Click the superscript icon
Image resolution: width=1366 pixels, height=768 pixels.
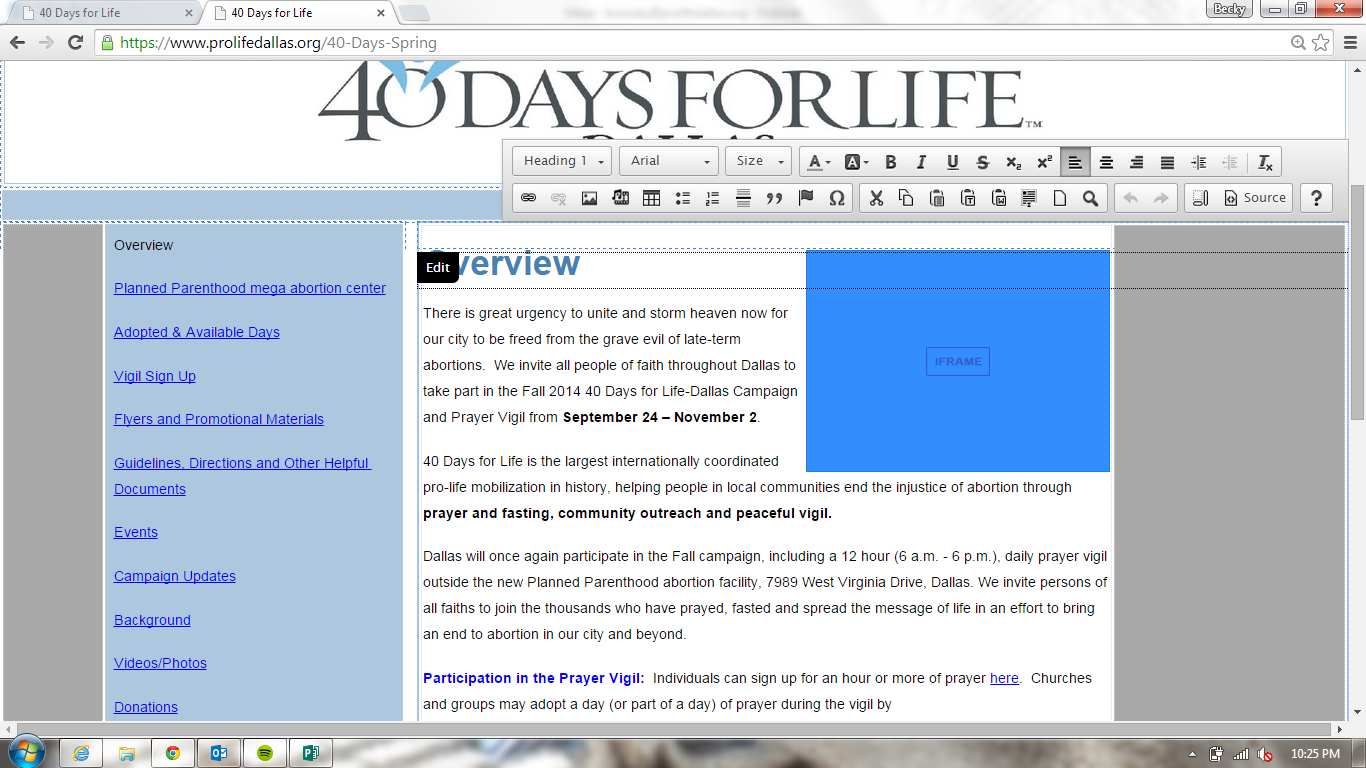click(1044, 162)
